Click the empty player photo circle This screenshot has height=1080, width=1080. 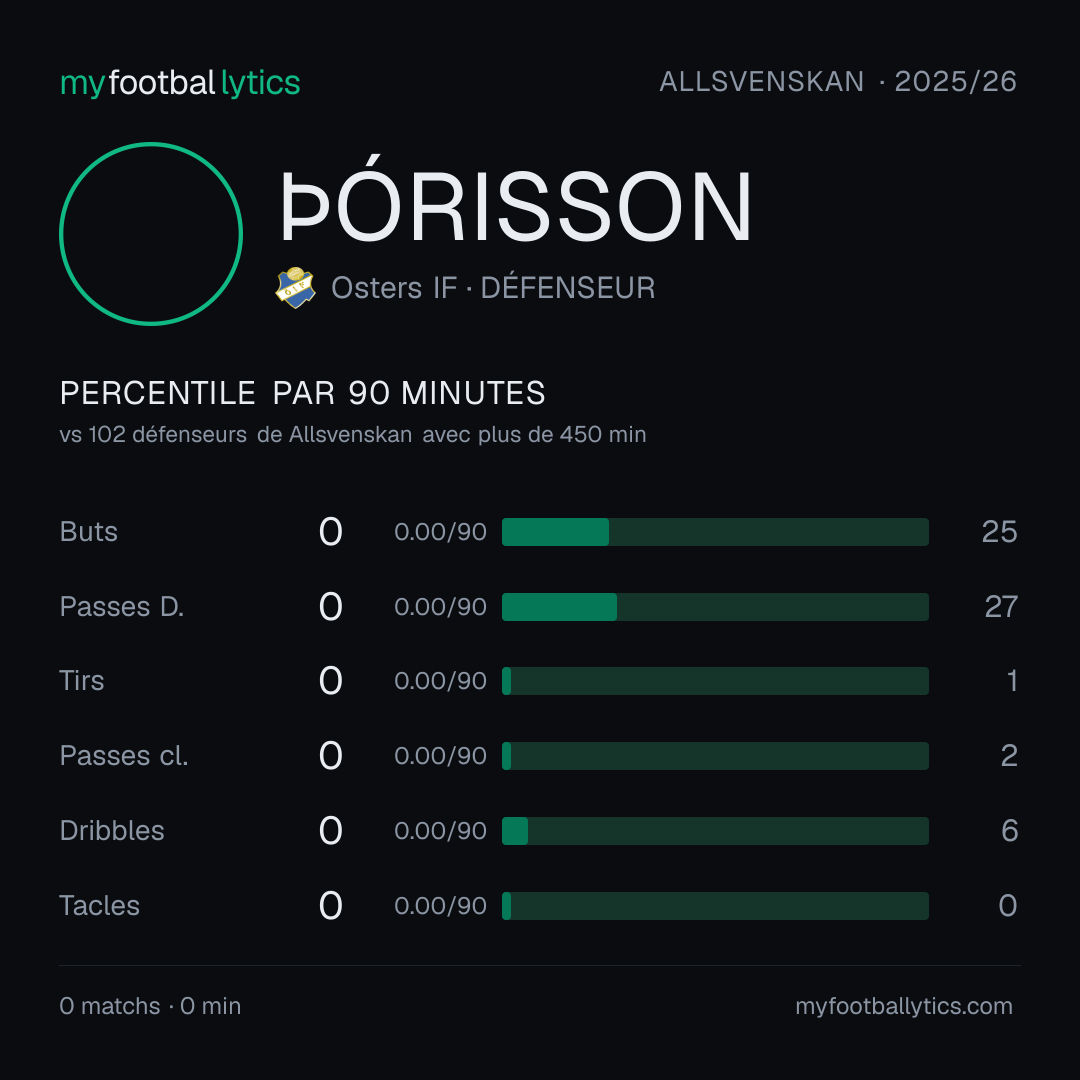[151, 234]
